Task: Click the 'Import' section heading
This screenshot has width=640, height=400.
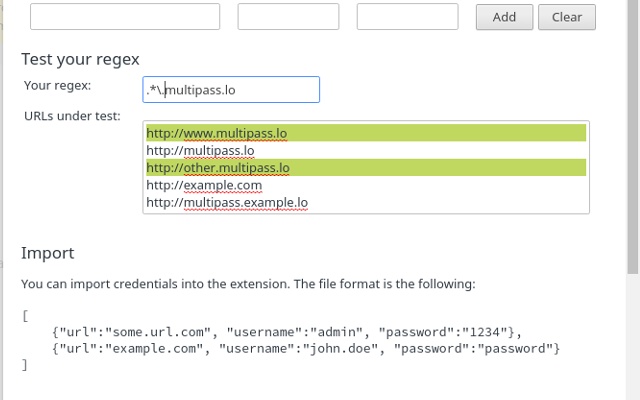Action: [x=47, y=253]
